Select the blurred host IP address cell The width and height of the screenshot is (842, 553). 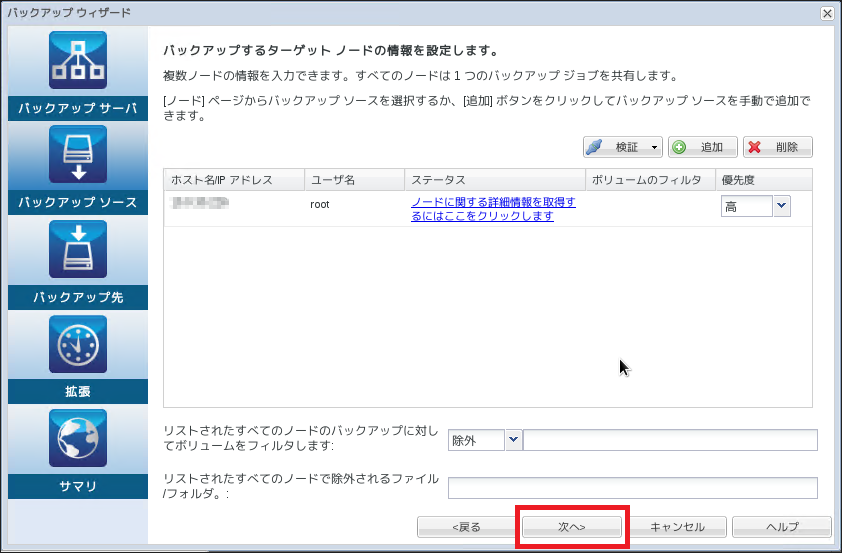click(200, 203)
